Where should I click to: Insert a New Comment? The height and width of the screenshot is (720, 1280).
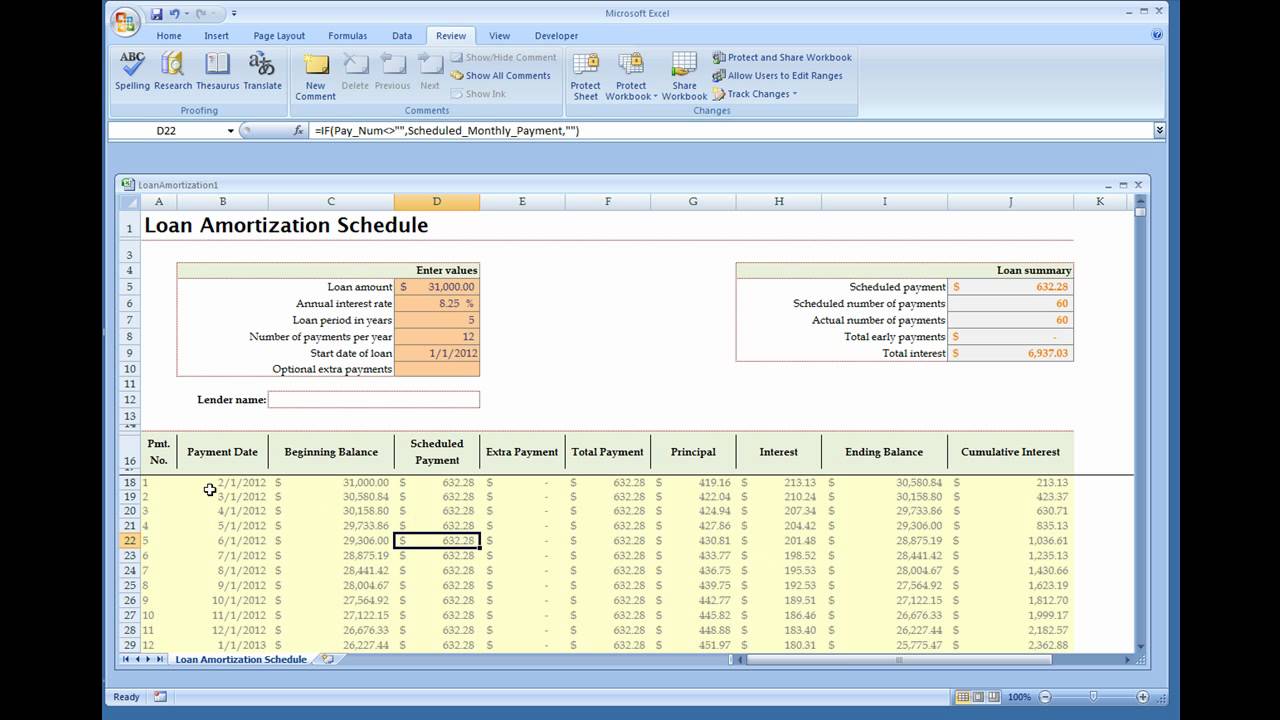315,76
